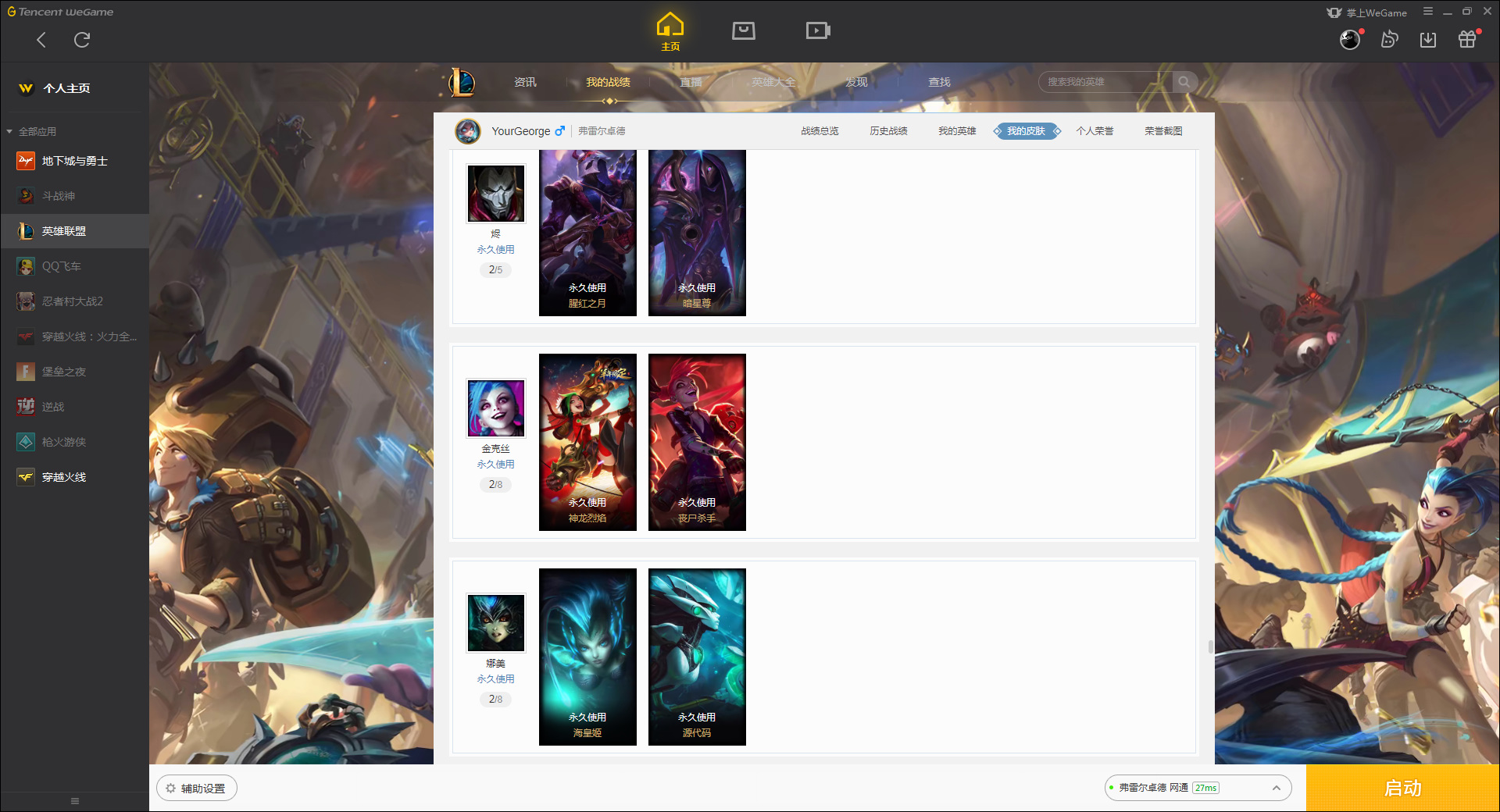Open the 资讯 tab
Screen dimensions: 1500x812
point(525,82)
